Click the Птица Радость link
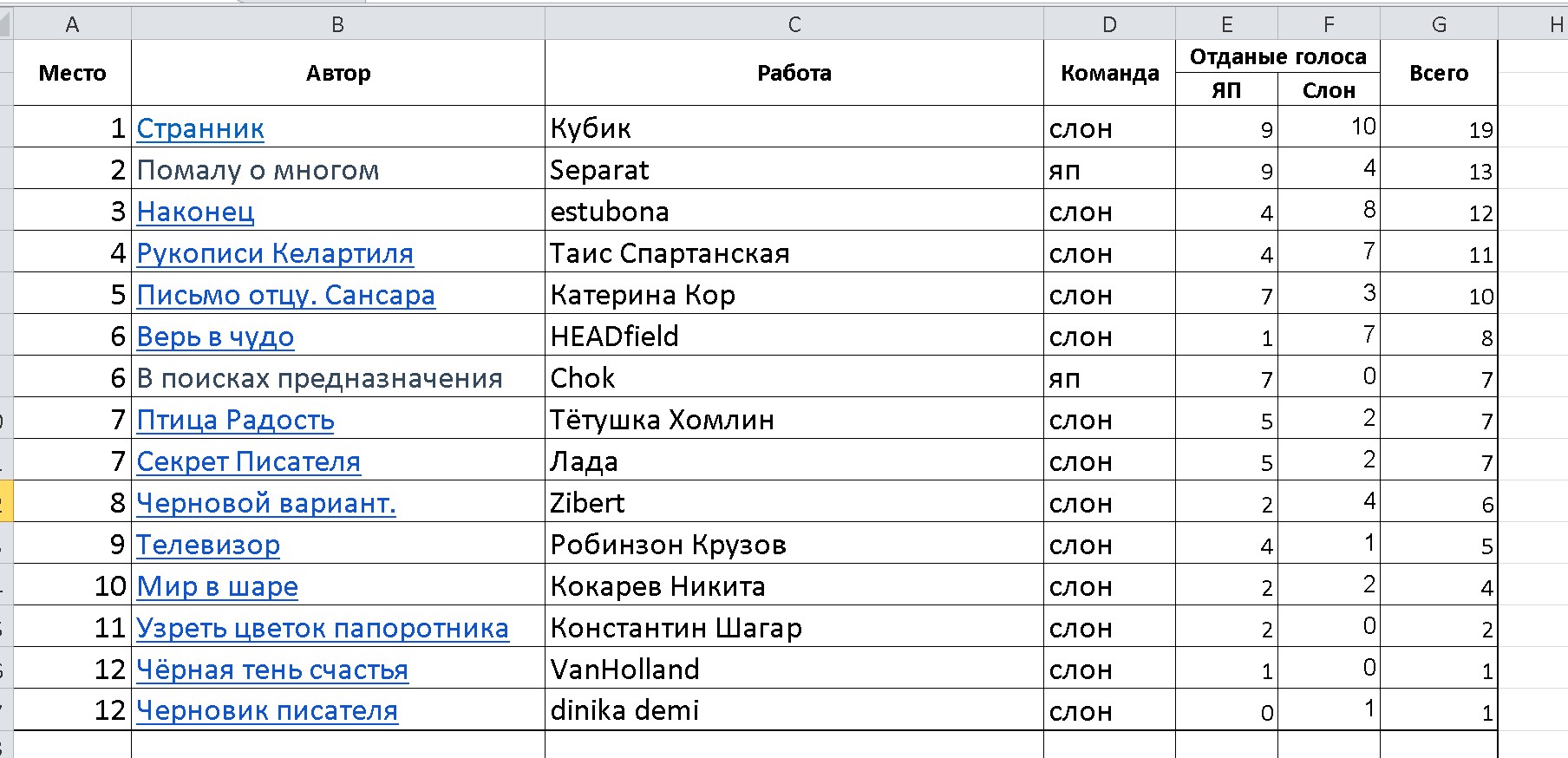 tap(235, 420)
